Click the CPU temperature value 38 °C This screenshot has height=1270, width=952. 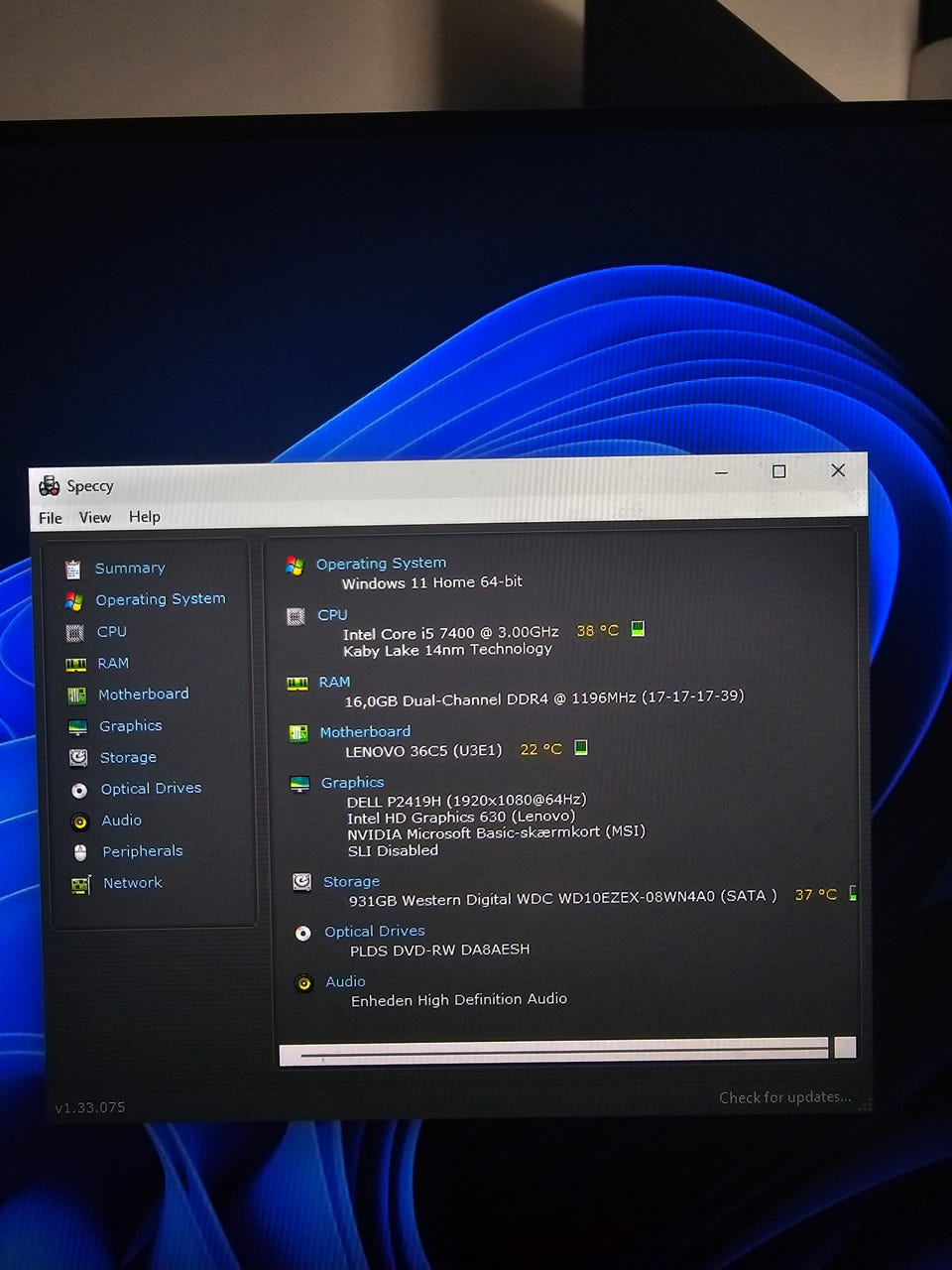pos(597,631)
